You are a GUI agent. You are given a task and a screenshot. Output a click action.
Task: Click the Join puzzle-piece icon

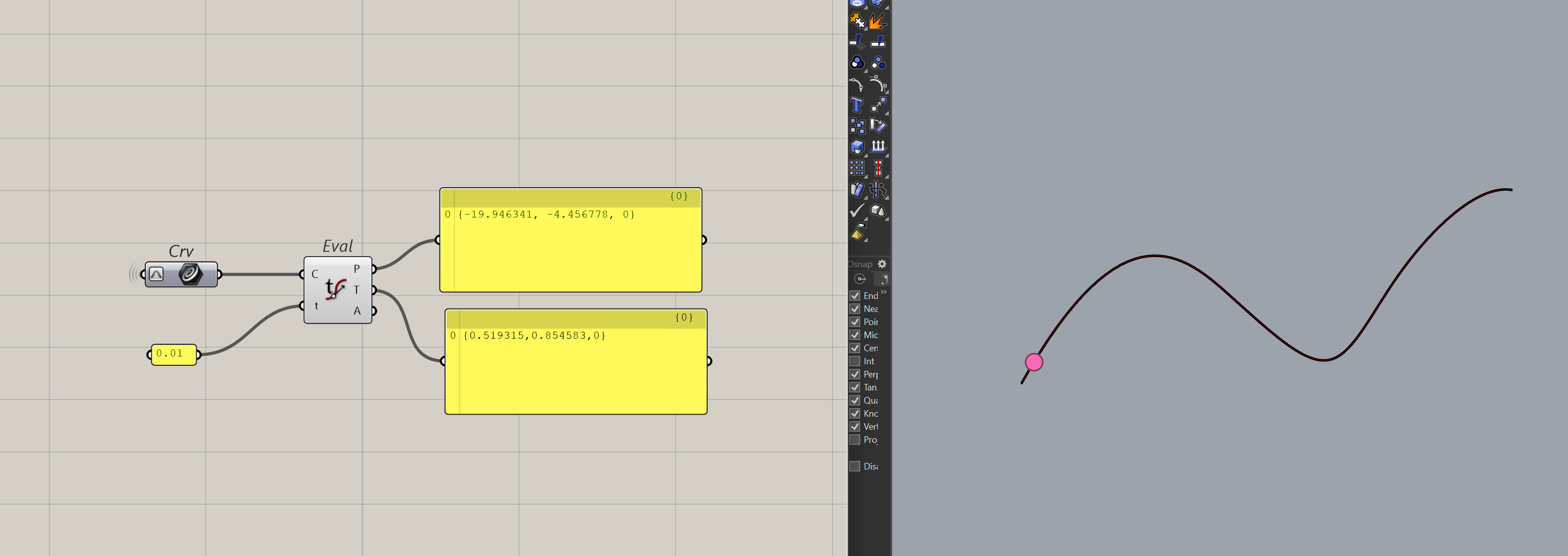click(857, 21)
